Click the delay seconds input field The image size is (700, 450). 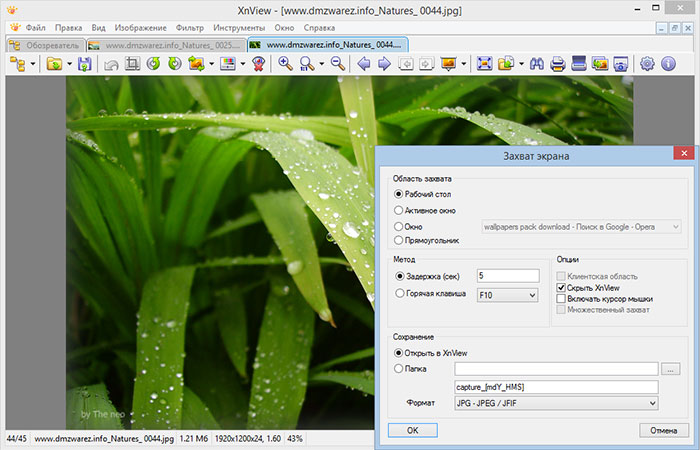[x=508, y=275]
